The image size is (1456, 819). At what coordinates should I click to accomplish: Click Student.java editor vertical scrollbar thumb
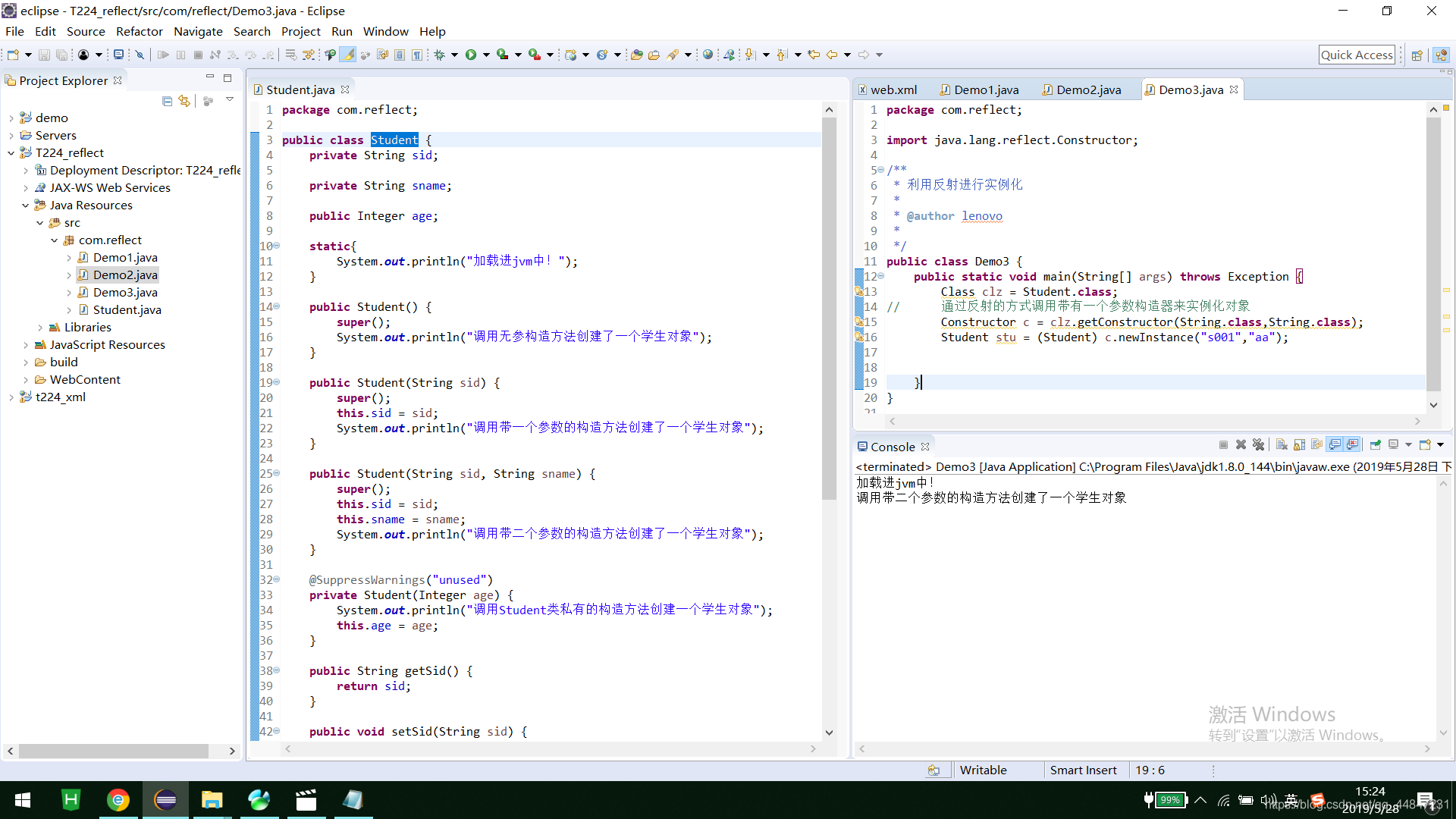click(x=829, y=309)
